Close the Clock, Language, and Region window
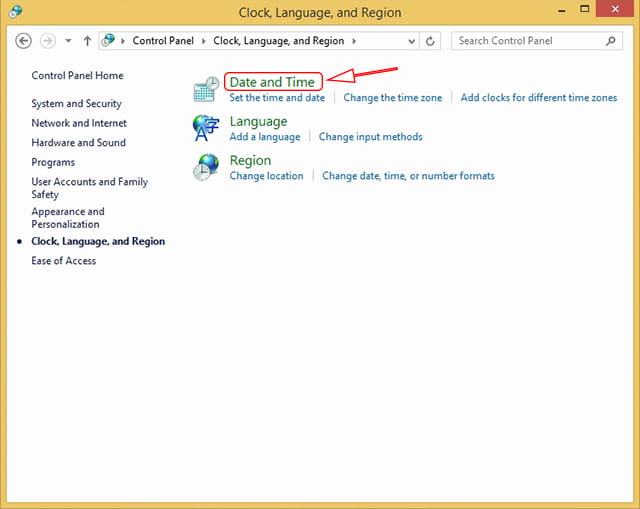This screenshot has width=640, height=509. pyautogui.click(x=615, y=9)
